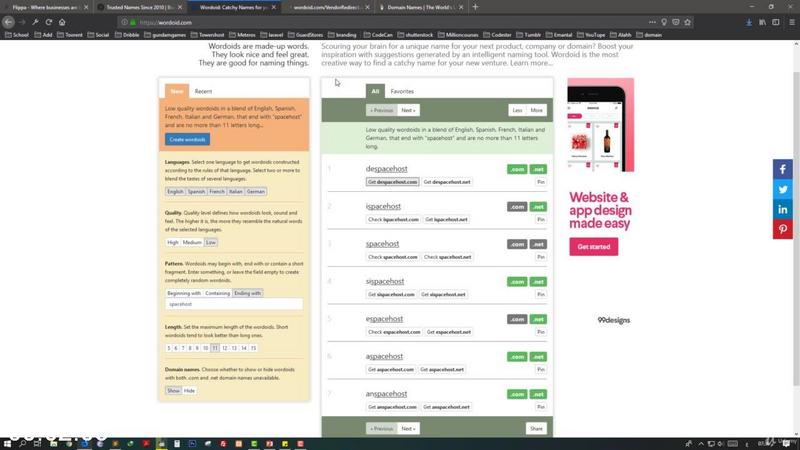
Task: Click Check ispacehost.com button
Action: [393, 219]
